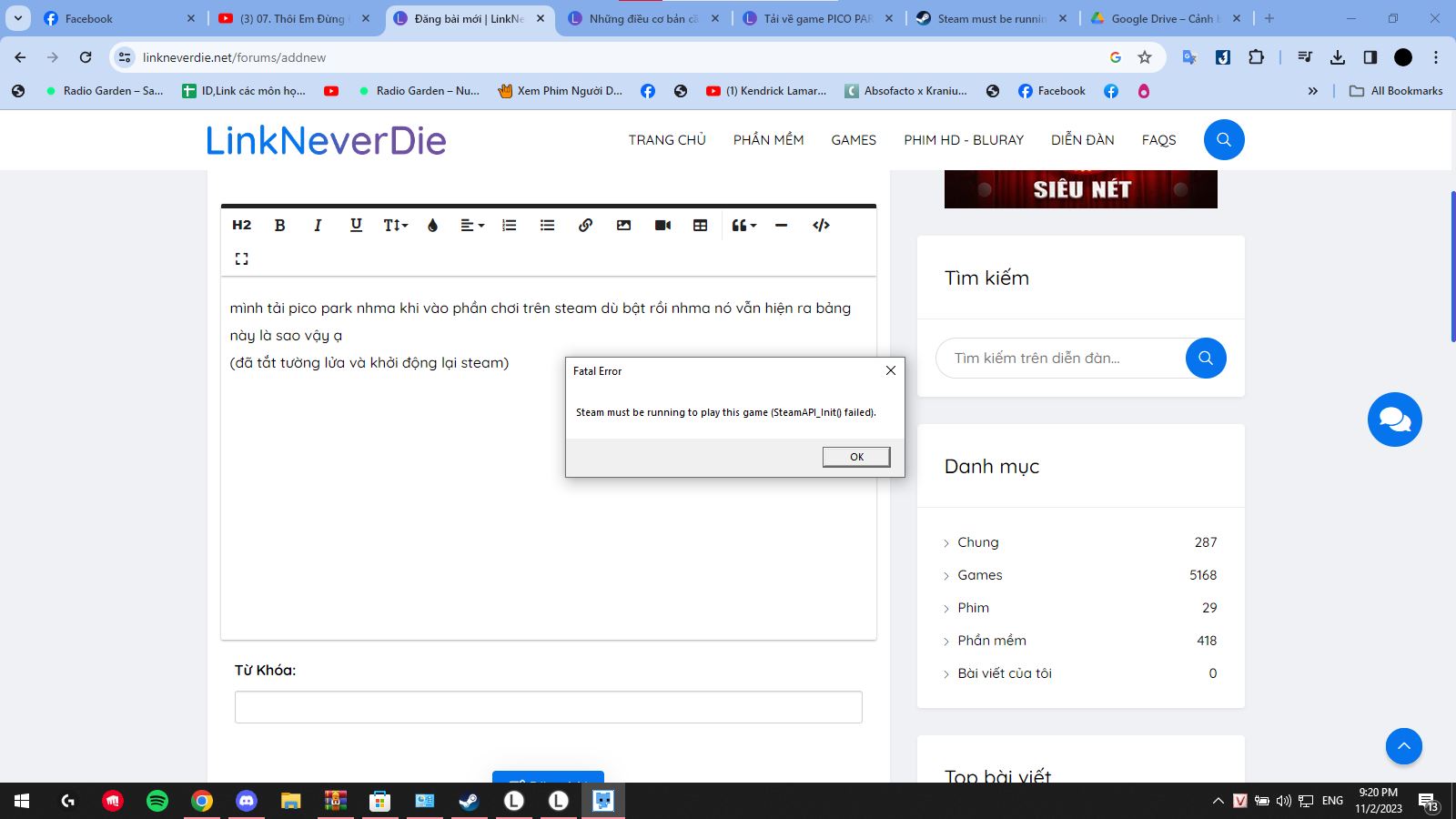Open the blockquote style dropdown
This screenshot has height=819, width=1456.
point(743,226)
